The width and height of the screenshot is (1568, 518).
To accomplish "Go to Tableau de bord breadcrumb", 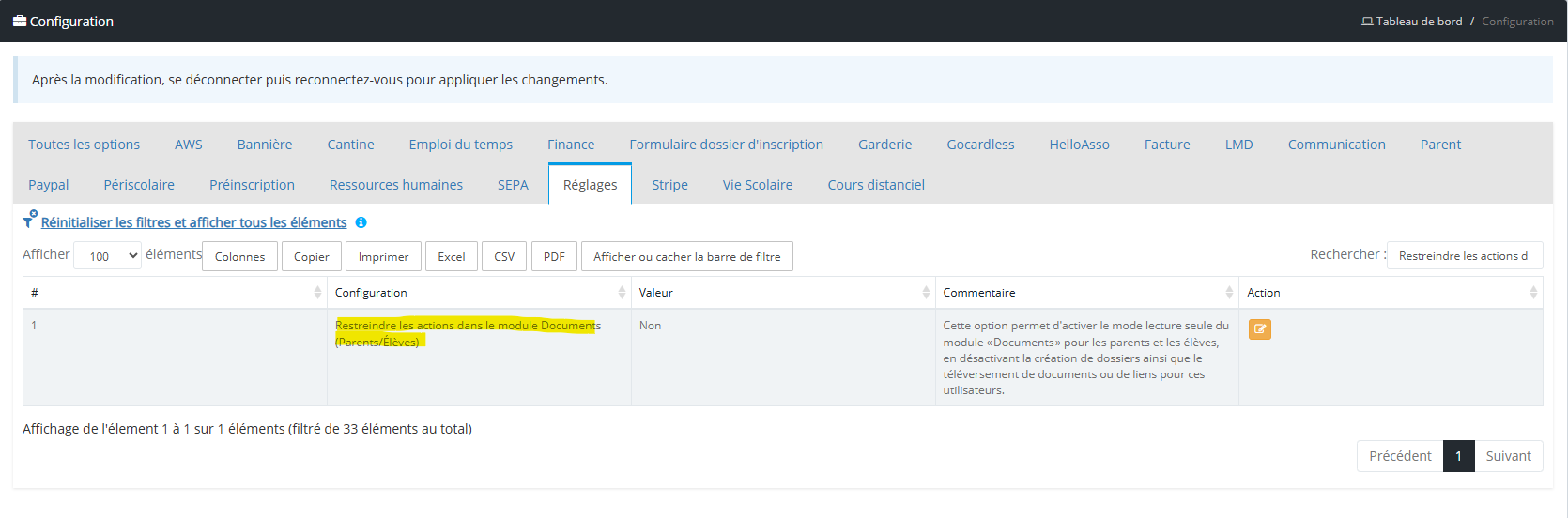I will pos(1418,22).
